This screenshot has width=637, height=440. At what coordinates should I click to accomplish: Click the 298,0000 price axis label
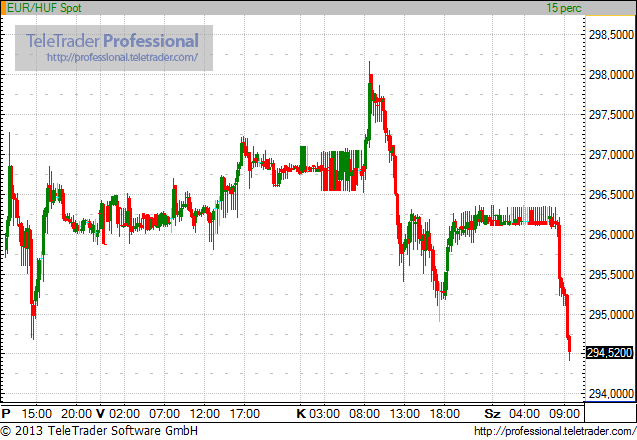click(x=611, y=75)
